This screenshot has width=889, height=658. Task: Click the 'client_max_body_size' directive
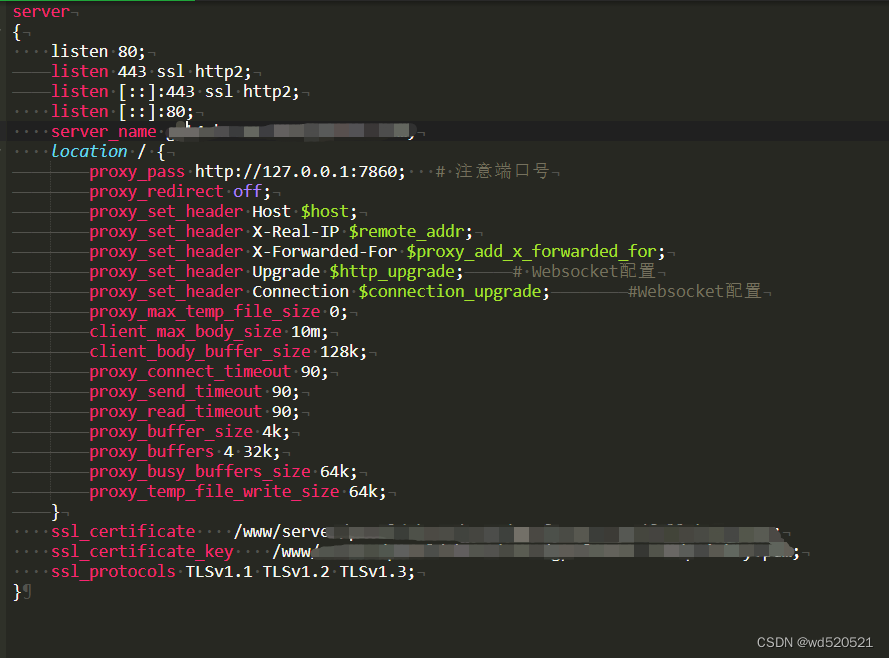click(185, 332)
